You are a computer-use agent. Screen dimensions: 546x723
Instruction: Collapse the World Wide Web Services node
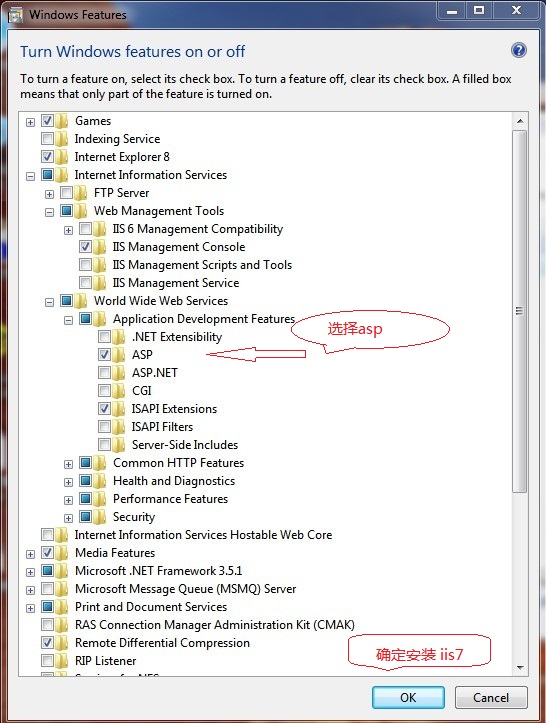(x=49, y=302)
